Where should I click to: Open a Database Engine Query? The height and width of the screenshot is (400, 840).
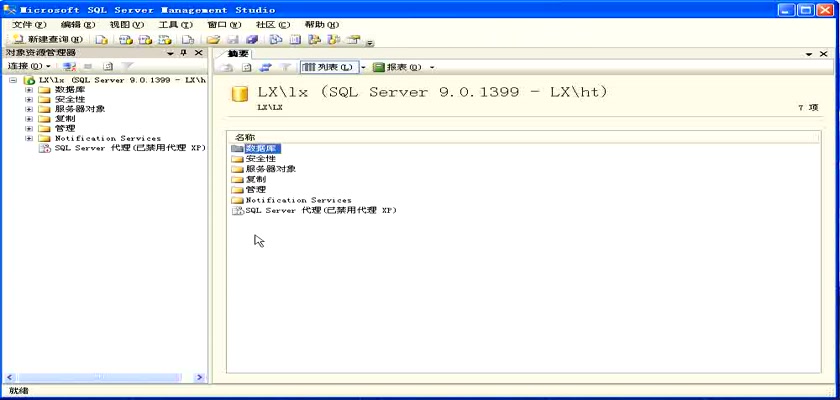[102, 40]
